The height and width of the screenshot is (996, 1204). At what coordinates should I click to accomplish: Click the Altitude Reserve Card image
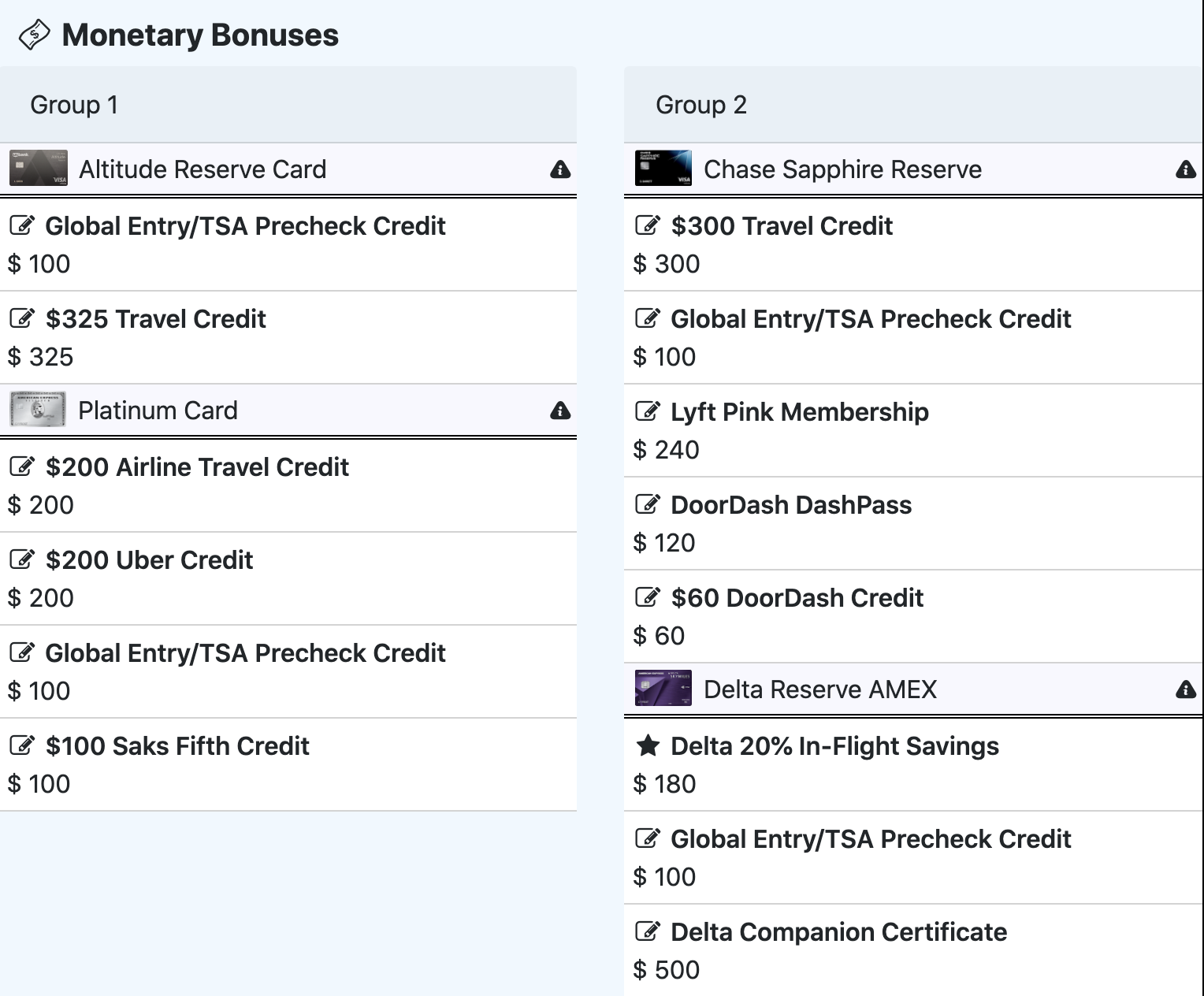click(39, 168)
